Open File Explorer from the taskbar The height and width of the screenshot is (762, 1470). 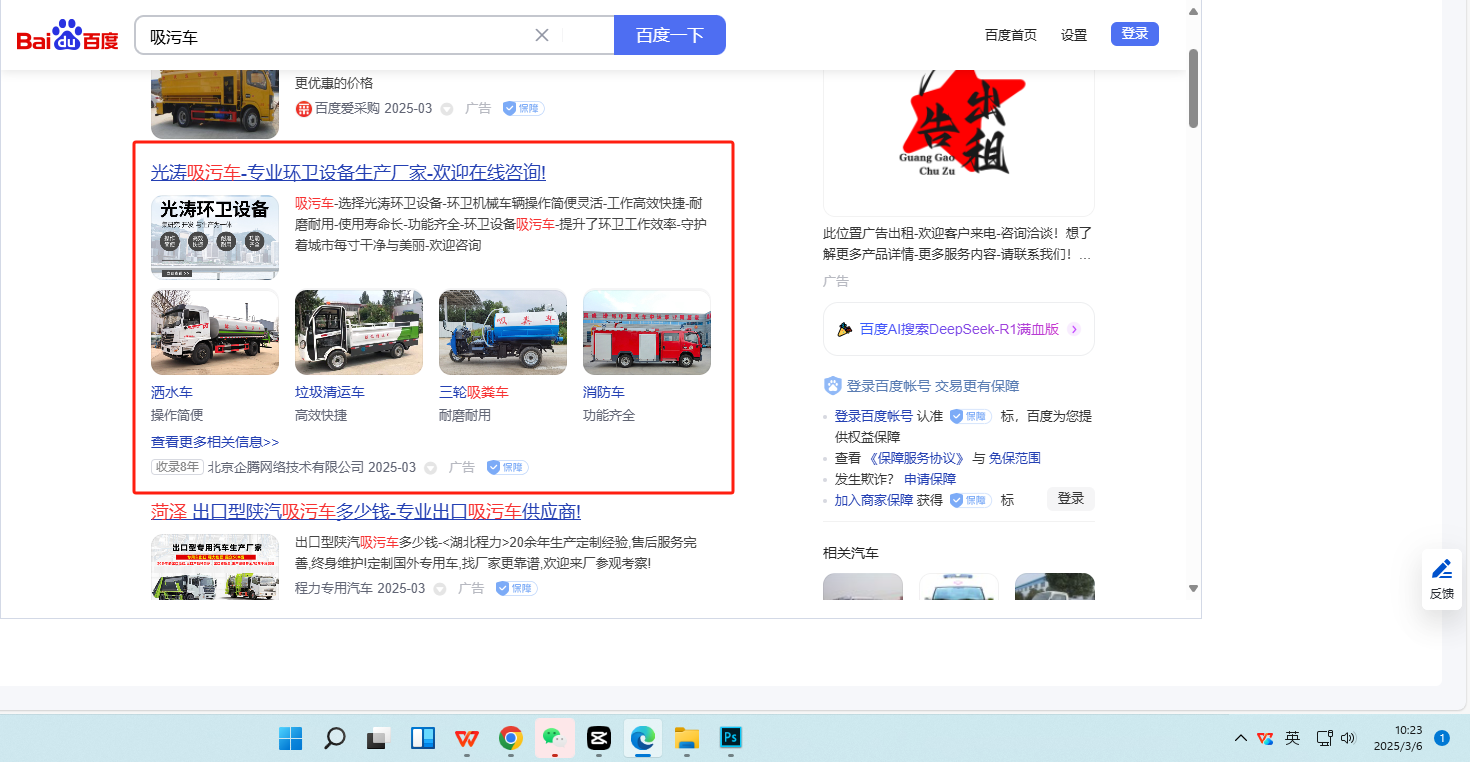coord(686,739)
